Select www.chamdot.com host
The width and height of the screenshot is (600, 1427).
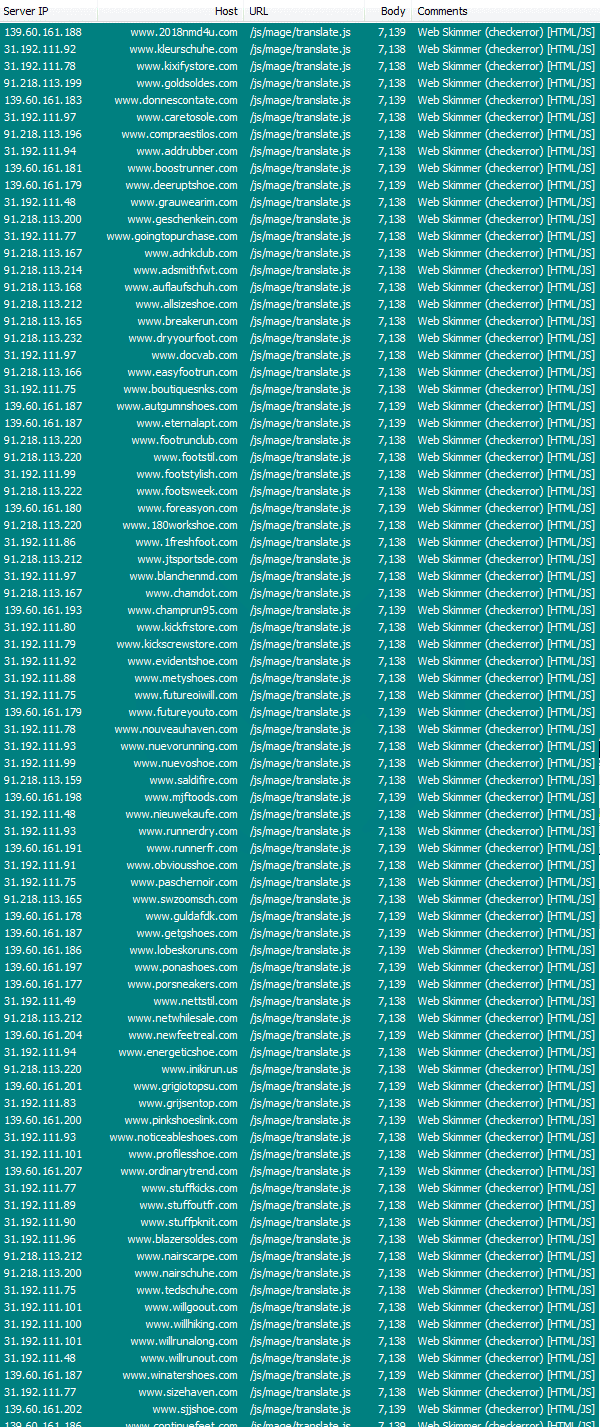[192, 593]
